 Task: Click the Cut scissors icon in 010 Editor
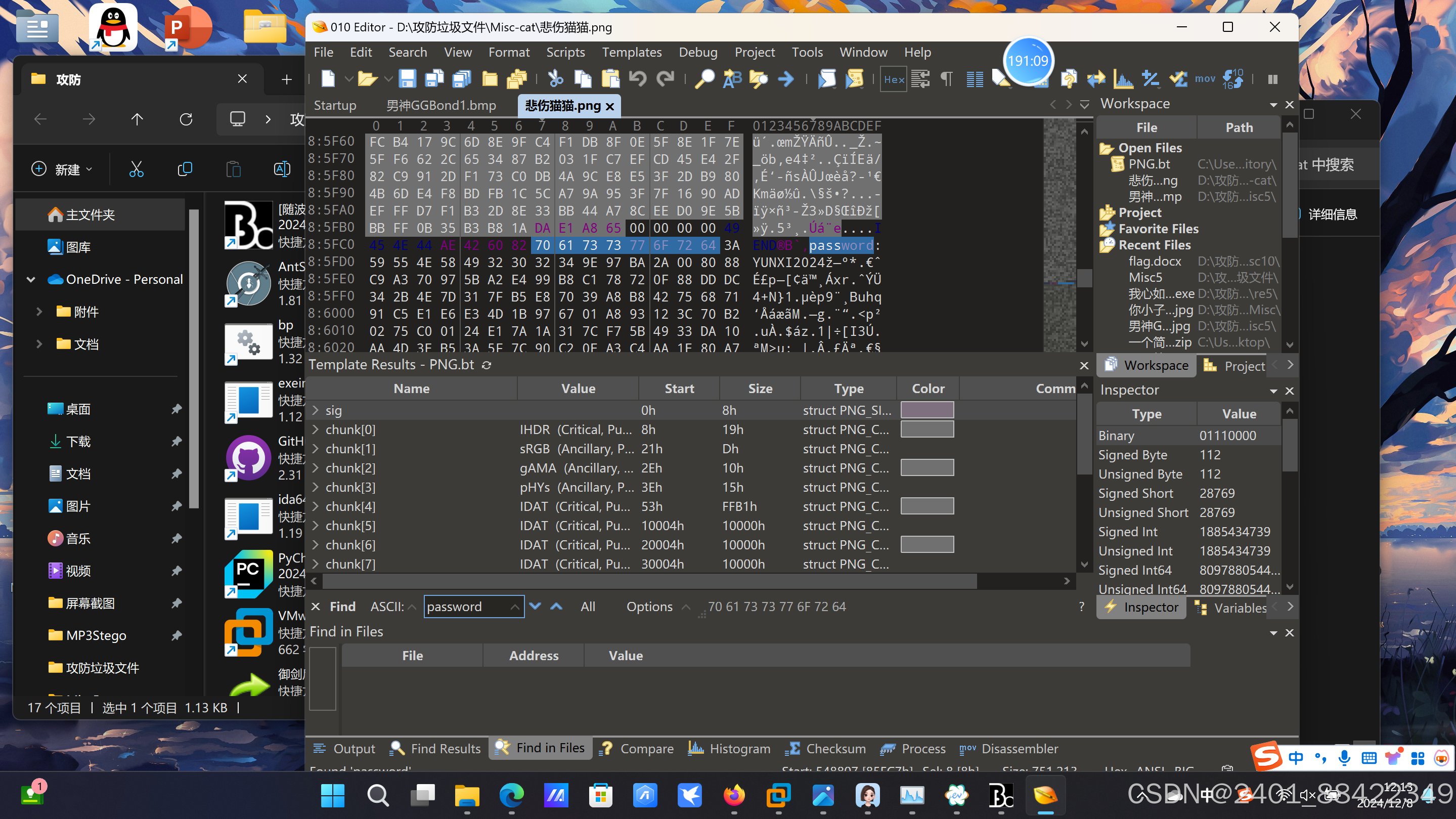555,79
